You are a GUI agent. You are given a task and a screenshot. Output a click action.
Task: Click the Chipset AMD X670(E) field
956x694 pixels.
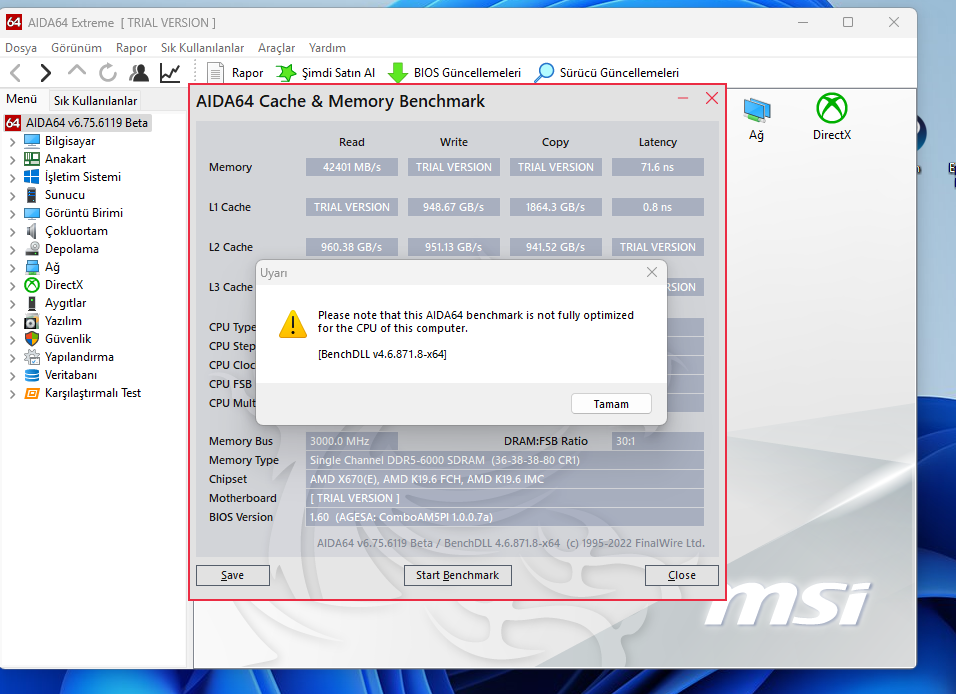(x=505, y=479)
